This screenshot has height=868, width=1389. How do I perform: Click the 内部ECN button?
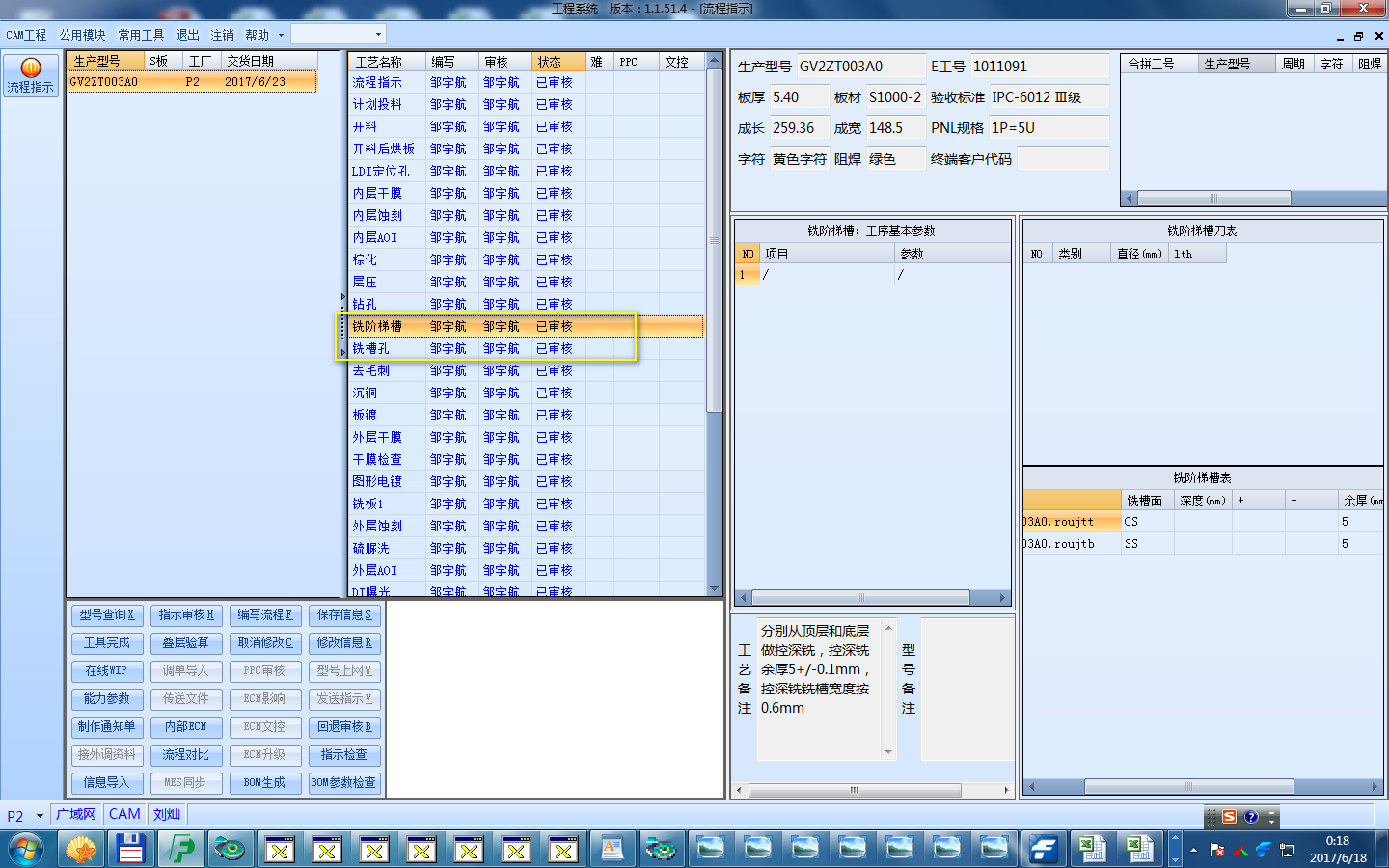click(x=186, y=727)
